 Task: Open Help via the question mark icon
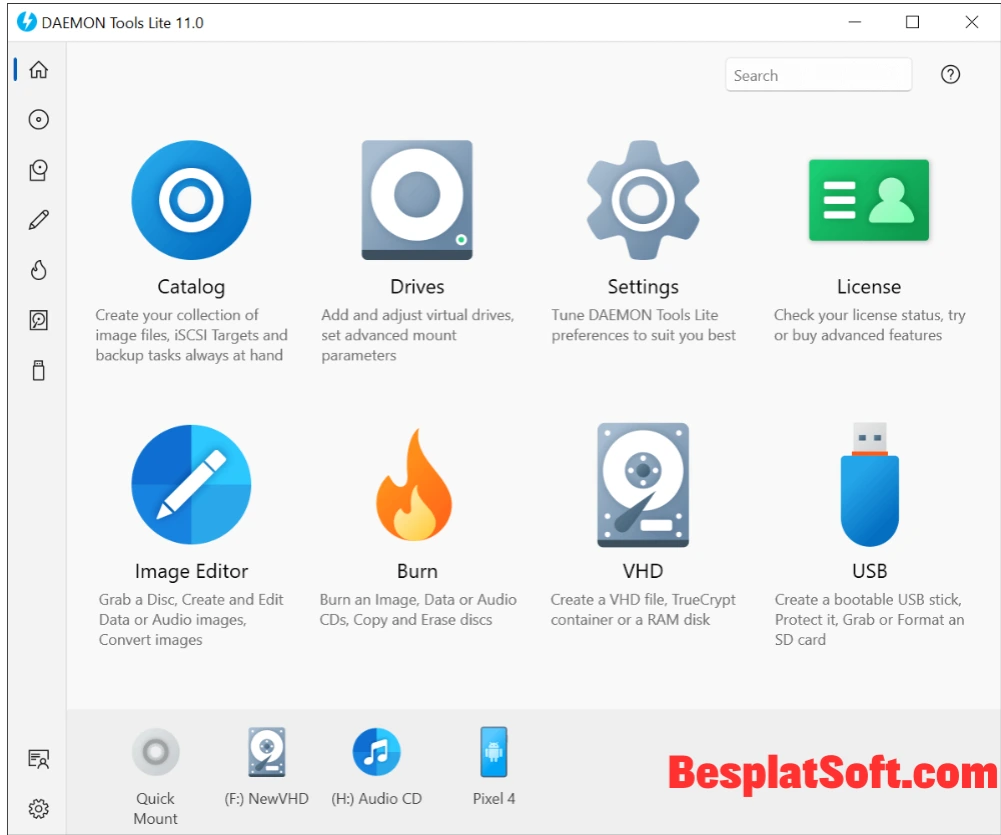click(x=950, y=74)
